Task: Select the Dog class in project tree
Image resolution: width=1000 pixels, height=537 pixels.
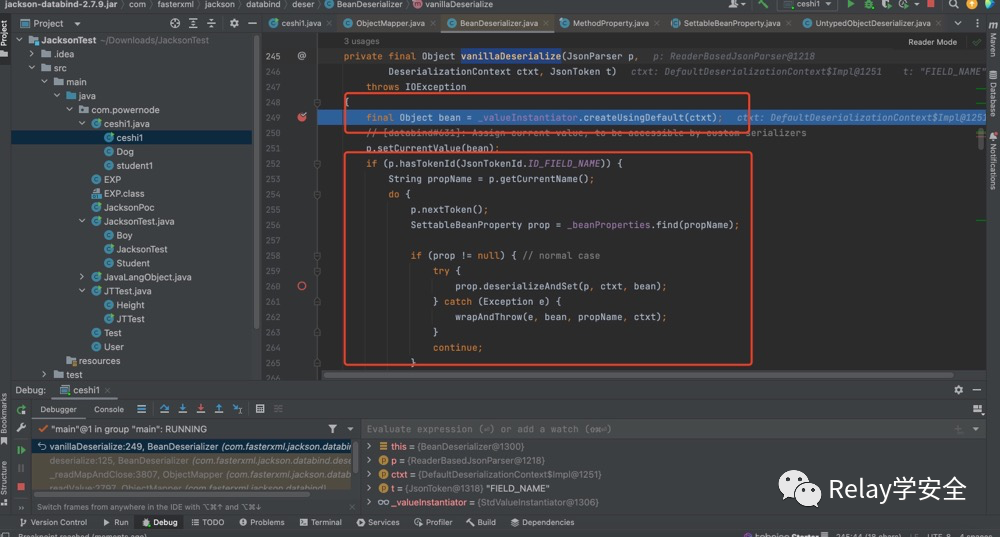Action: click(x=125, y=152)
